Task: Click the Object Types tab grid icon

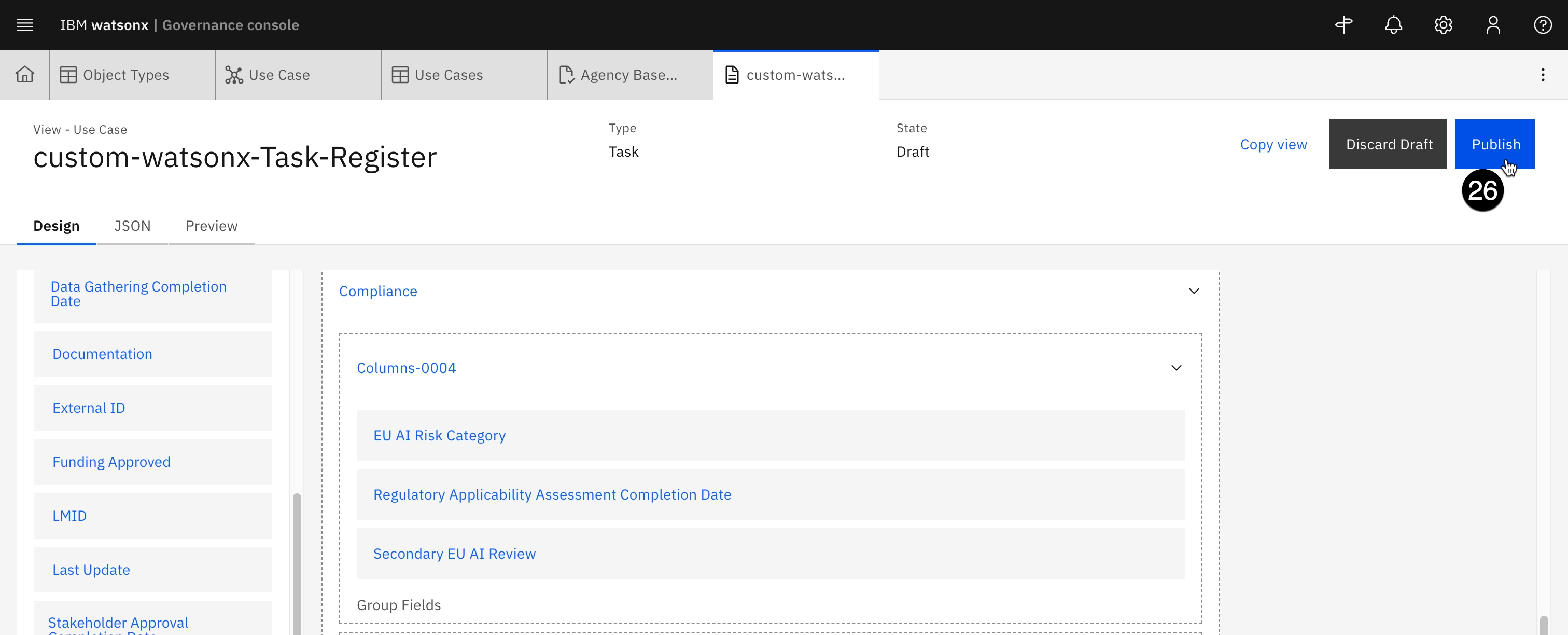Action: click(68, 75)
